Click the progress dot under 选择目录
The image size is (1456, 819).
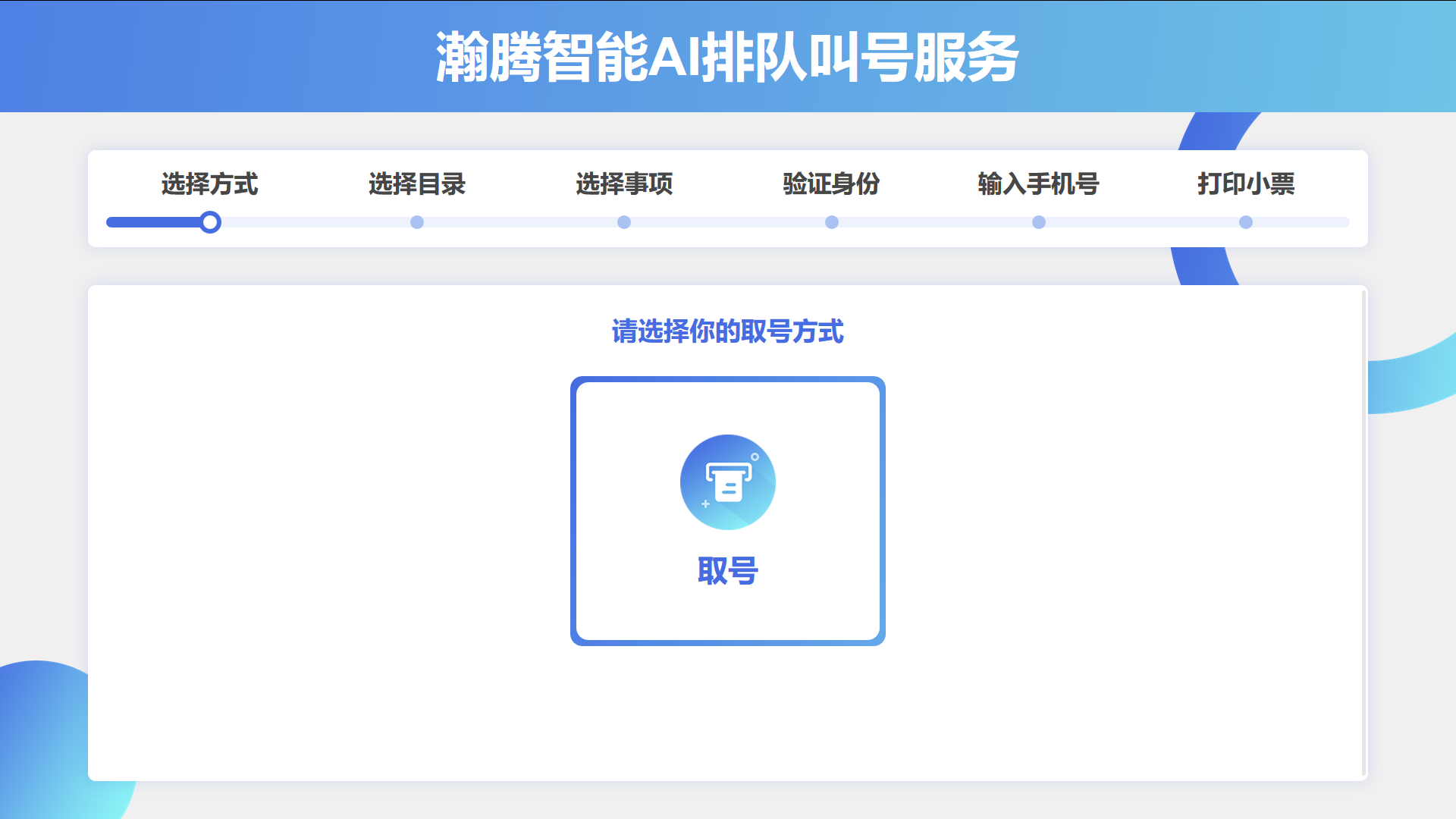point(417,222)
